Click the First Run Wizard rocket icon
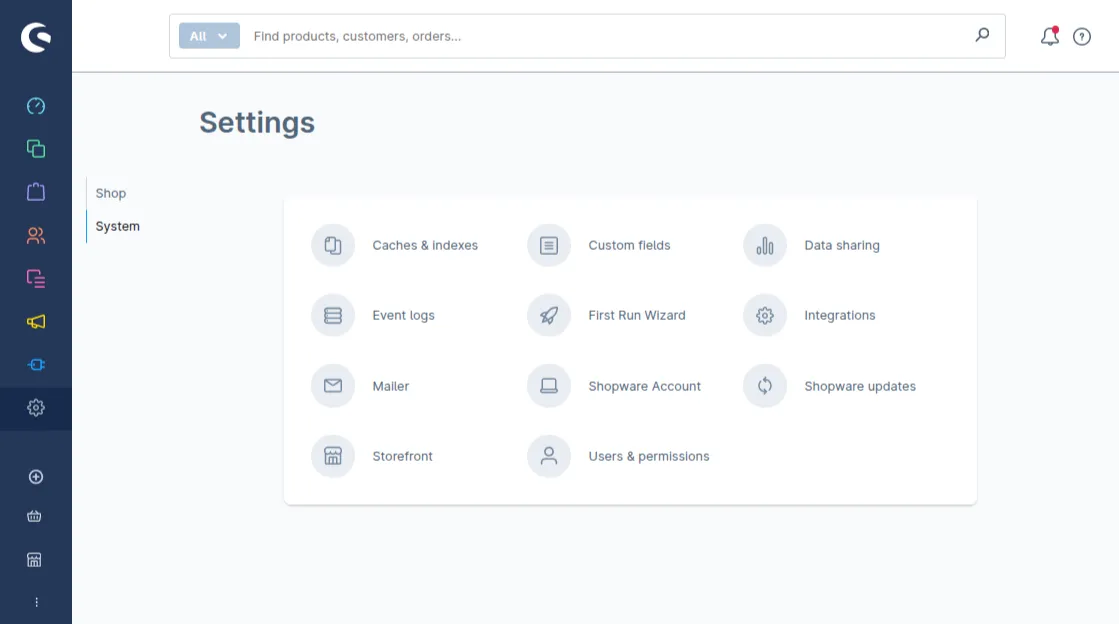 click(549, 316)
